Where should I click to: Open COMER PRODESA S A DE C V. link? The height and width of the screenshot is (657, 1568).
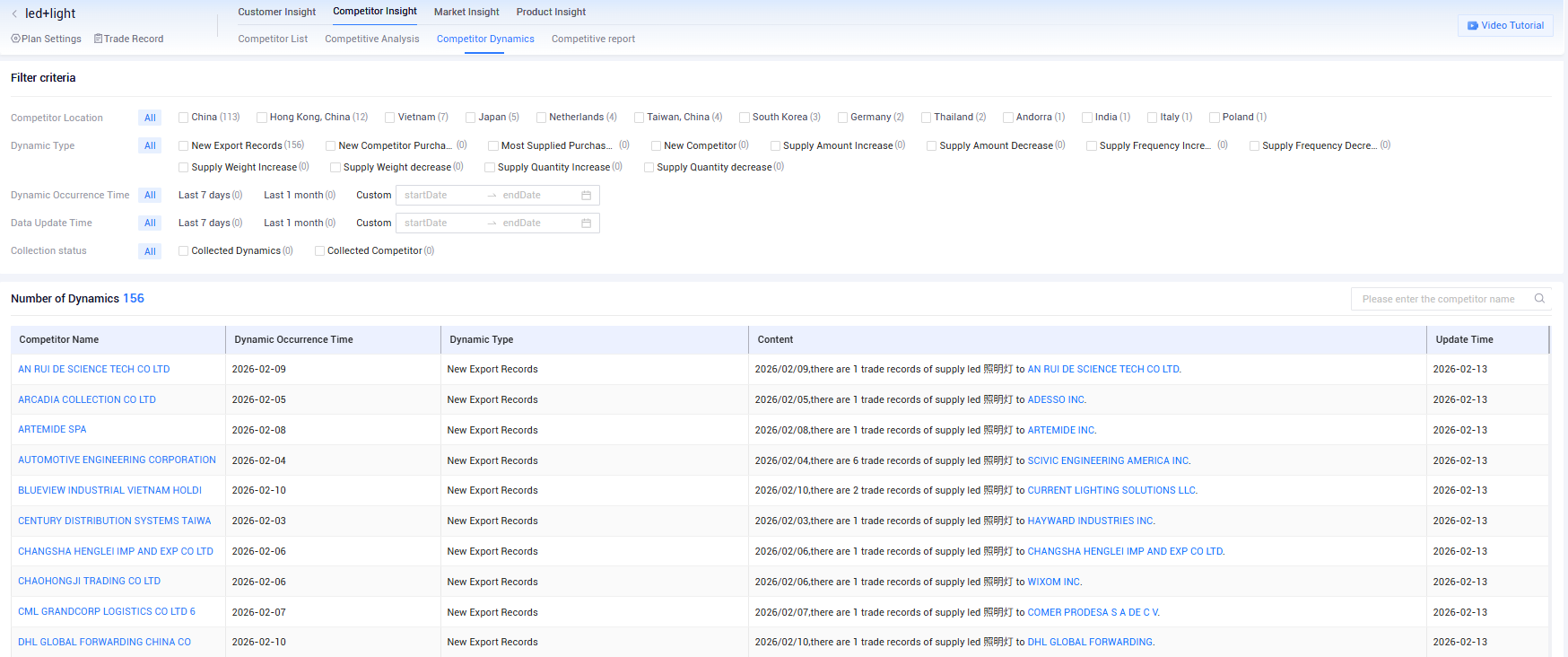pos(1093,612)
